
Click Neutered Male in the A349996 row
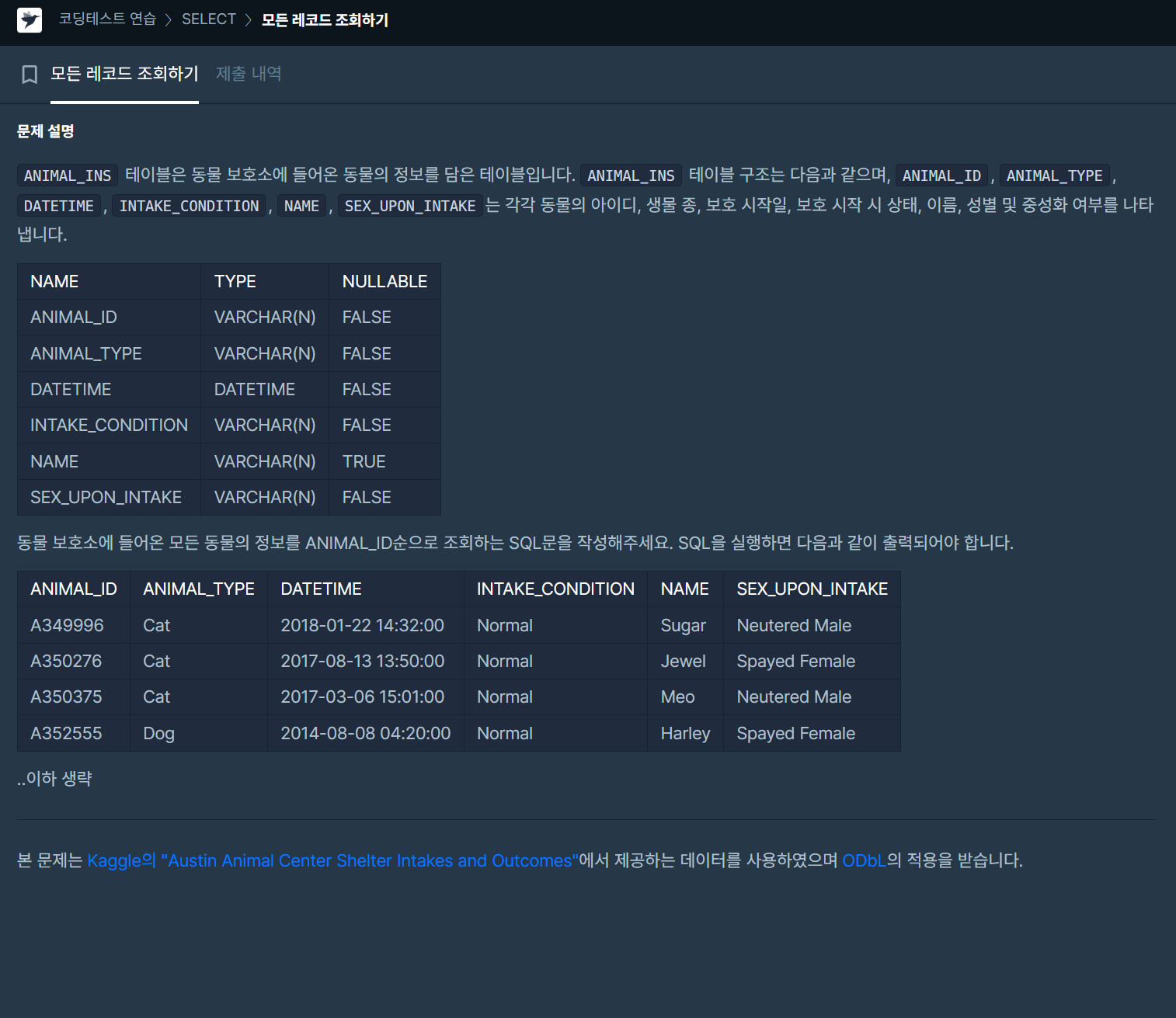pyautogui.click(x=794, y=626)
